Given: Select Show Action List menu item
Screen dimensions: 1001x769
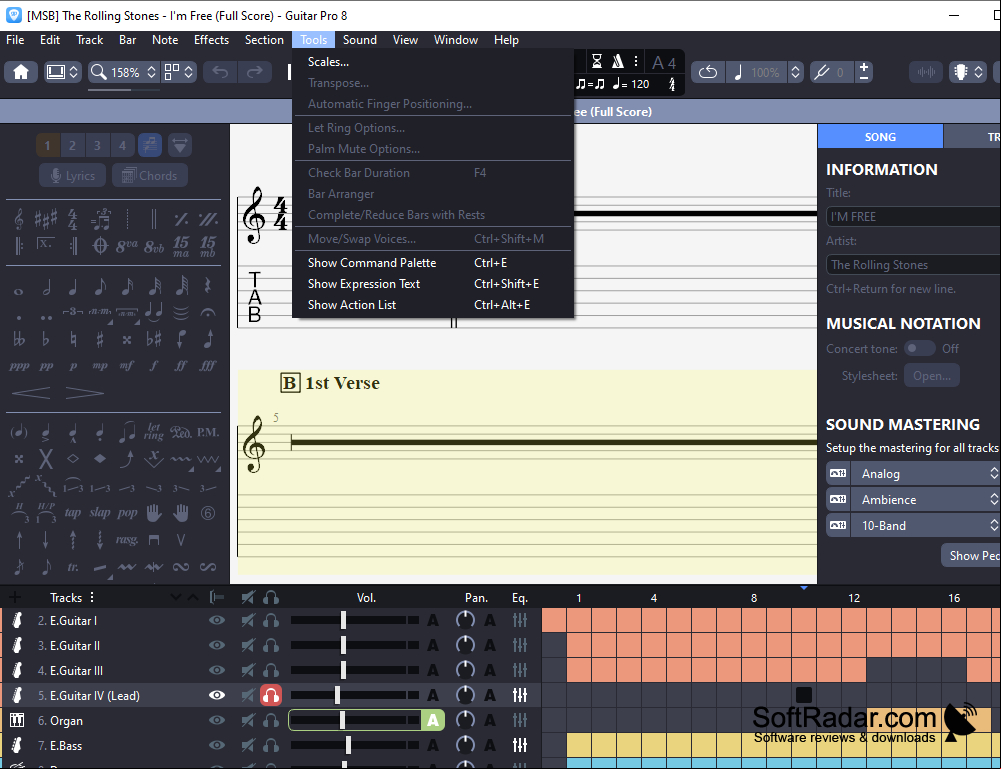Looking at the screenshot, I should point(433,305).
